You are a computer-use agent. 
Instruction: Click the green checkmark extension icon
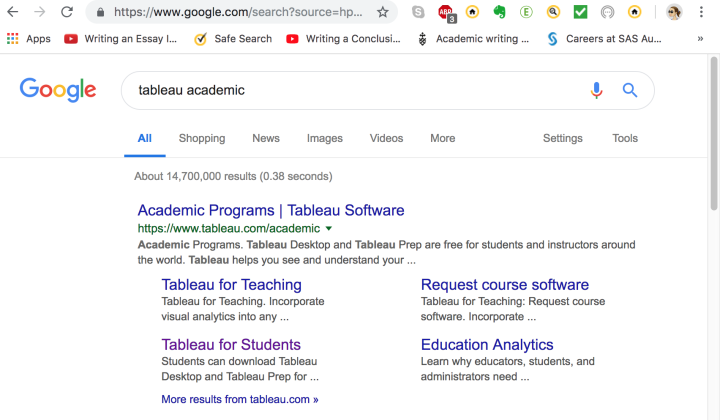580,12
